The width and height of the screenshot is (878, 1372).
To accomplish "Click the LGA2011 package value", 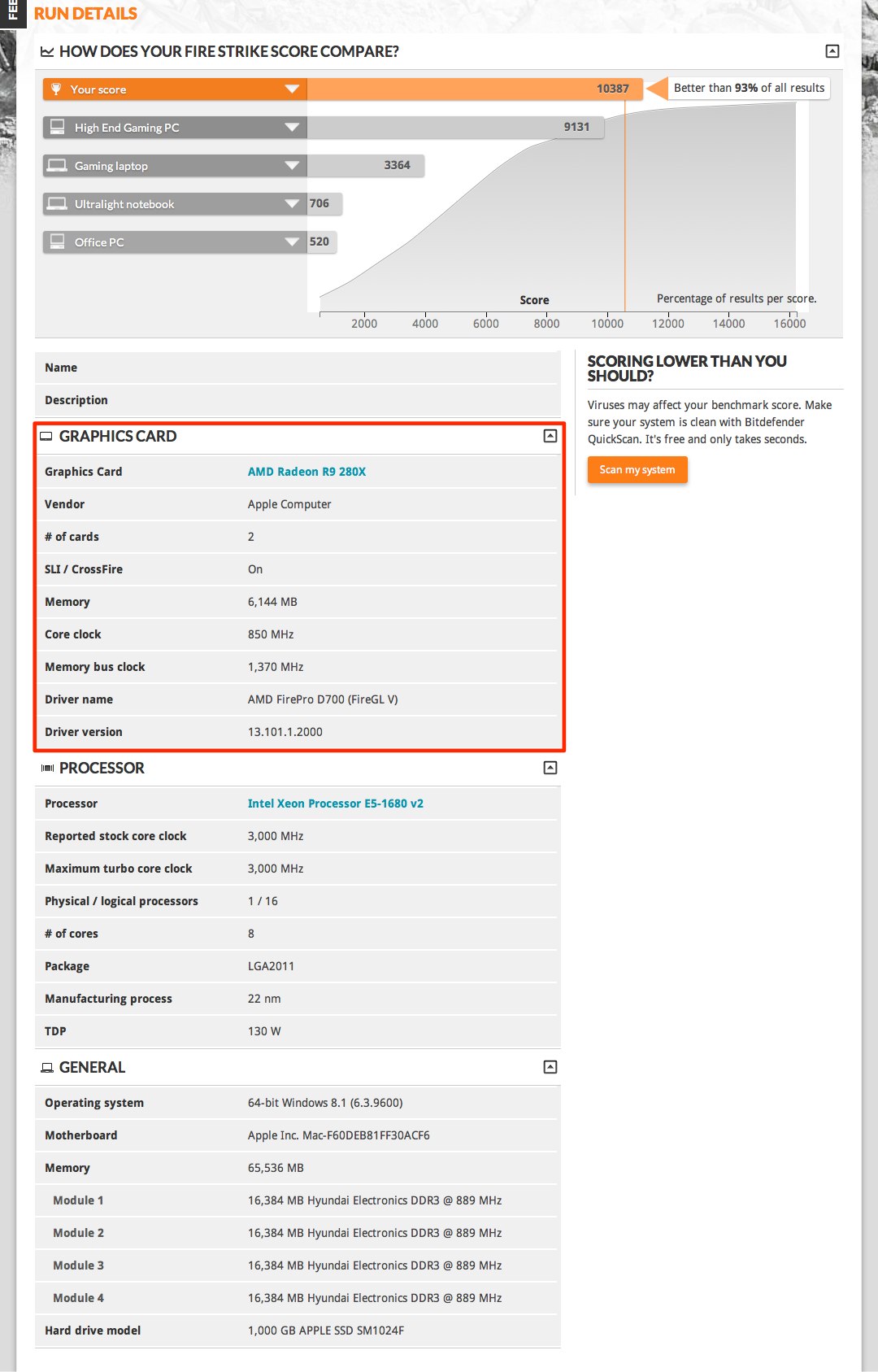I will (x=271, y=966).
